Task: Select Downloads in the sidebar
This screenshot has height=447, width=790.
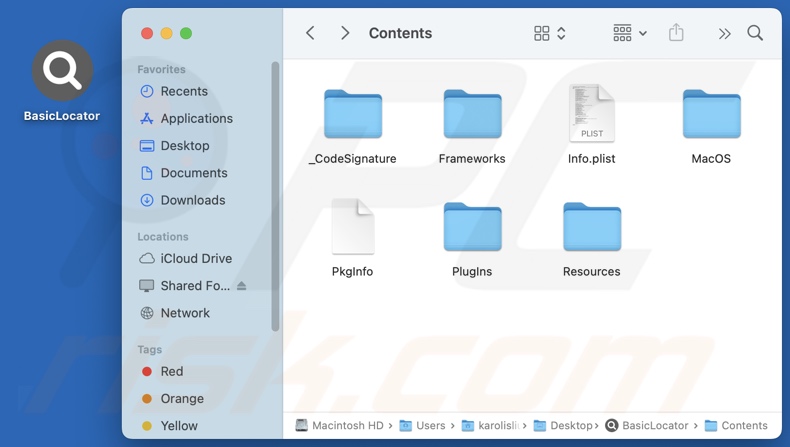Action: click(x=192, y=200)
